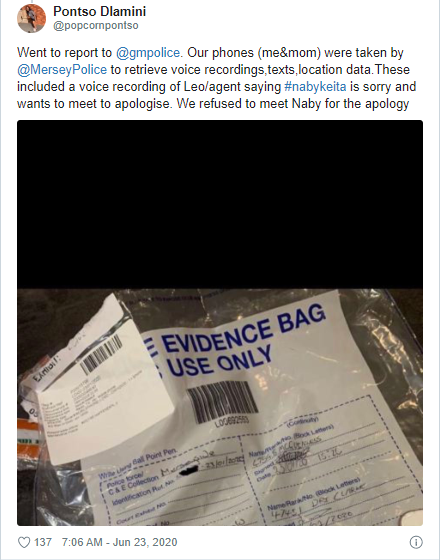This screenshot has width=441, height=560.
Task: Visit the @popcornpontso handle
Action: click(x=96, y=26)
